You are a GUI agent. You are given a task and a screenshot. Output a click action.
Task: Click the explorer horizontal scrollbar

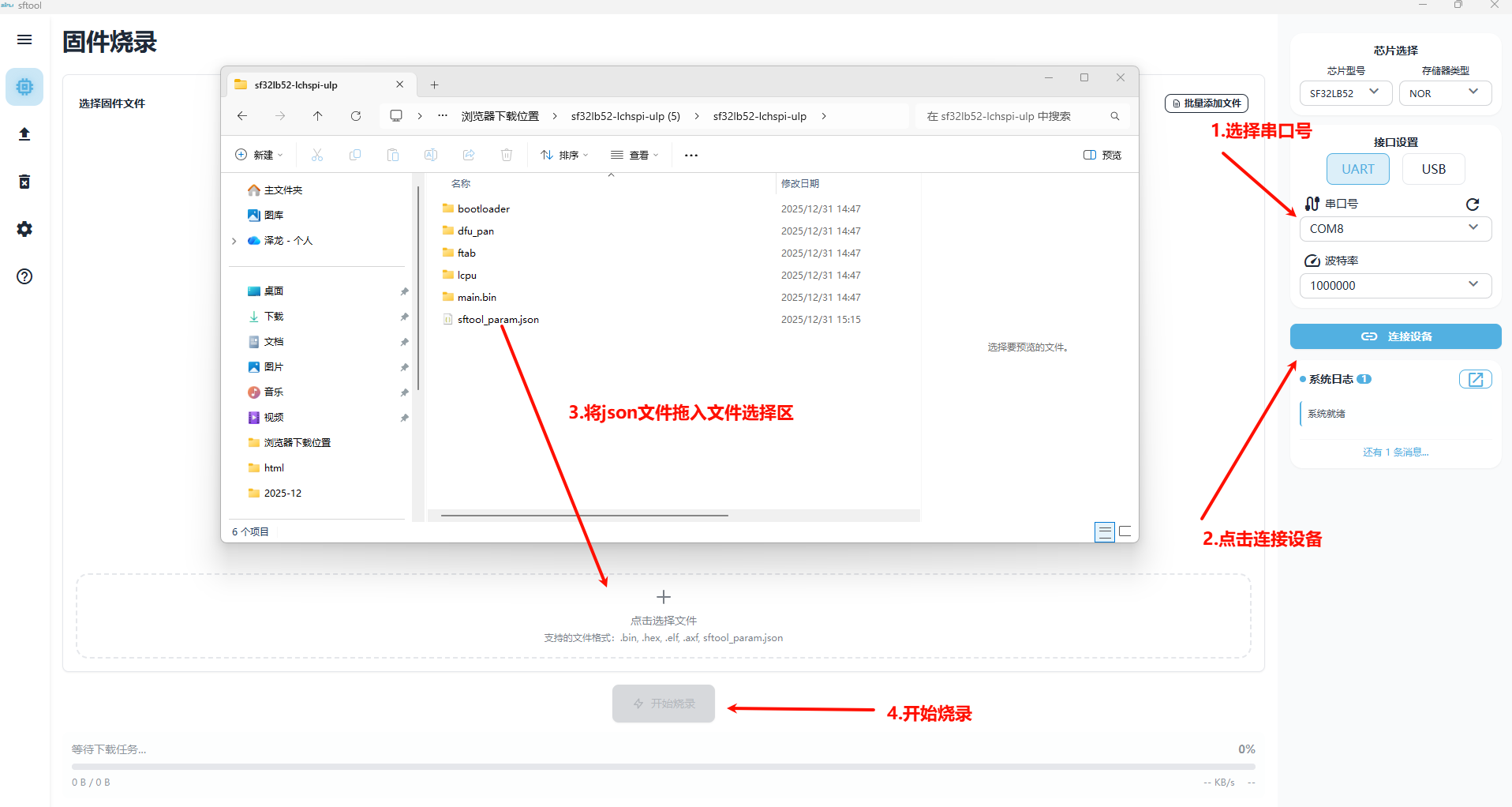[x=584, y=516]
